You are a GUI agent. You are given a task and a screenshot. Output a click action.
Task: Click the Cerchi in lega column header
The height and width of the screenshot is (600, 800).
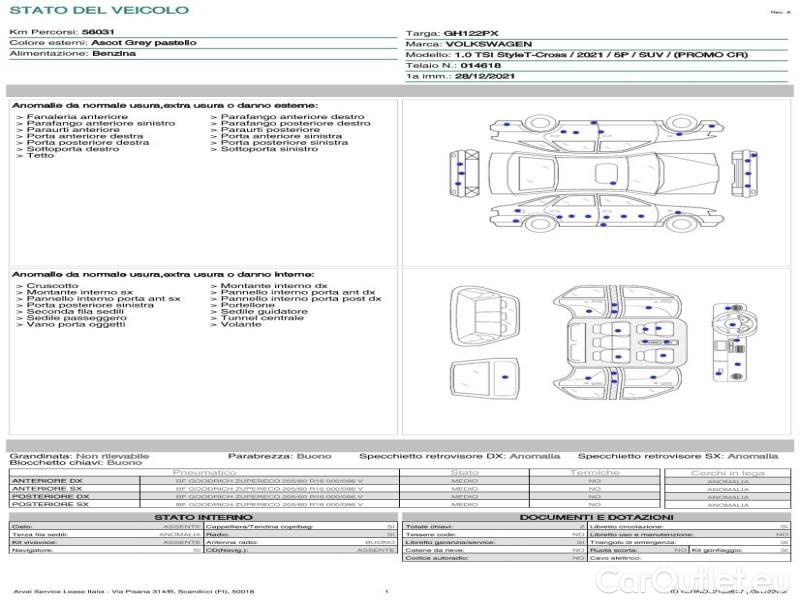click(x=727, y=472)
